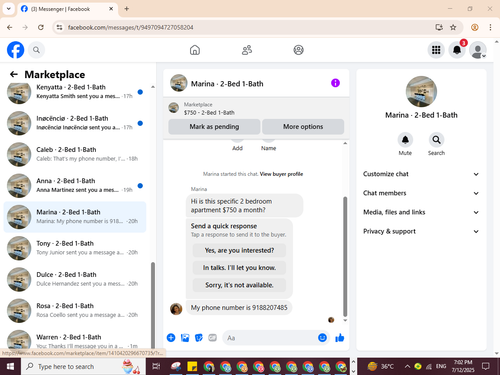
Task: Open Anna 2-Bed 1-Bath conversation
Action: (x=75, y=186)
